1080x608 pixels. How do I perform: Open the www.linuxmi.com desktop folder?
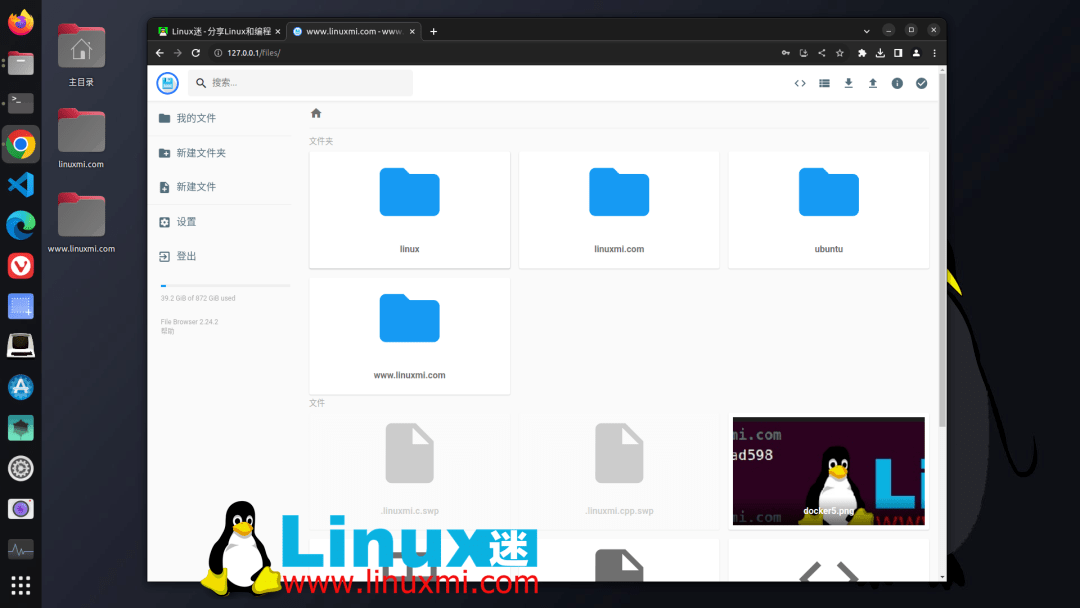pyautogui.click(x=81, y=223)
